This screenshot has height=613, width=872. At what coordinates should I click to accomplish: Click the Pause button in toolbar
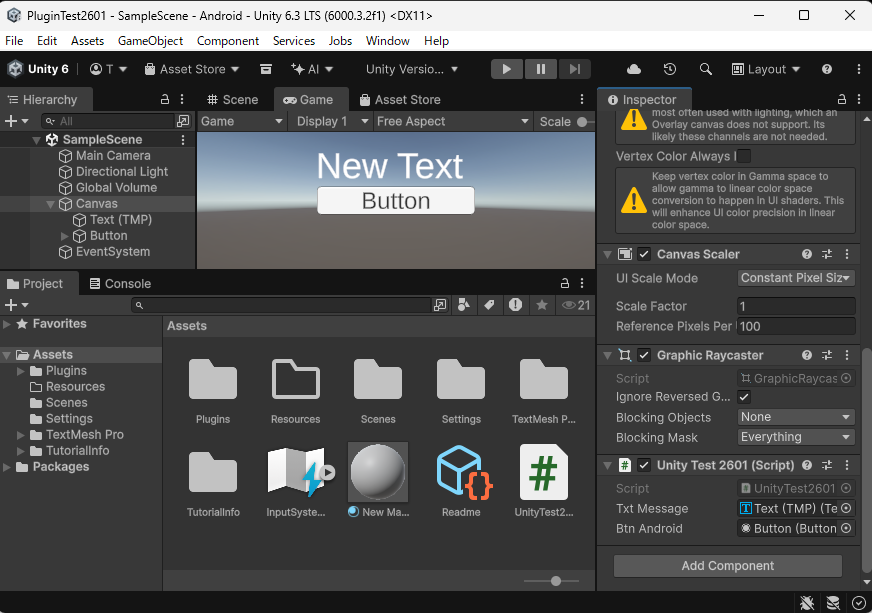tap(541, 69)
